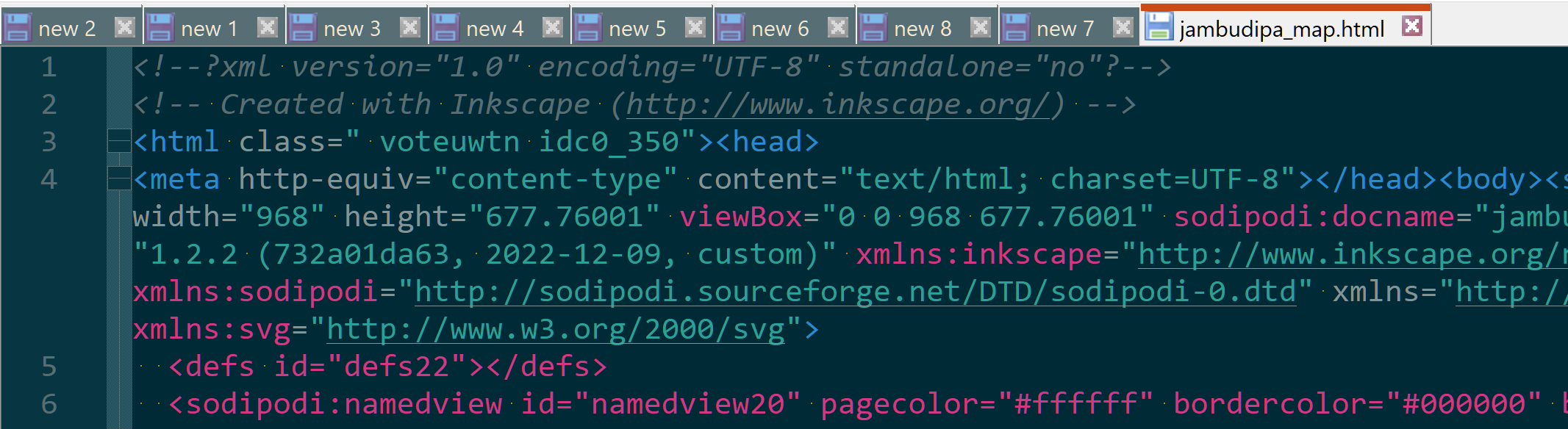Viewport: 1568px width, 429px height.
Task: Click line number 5 in the margin
Action: pyautogui.click(x=49, y=367)
